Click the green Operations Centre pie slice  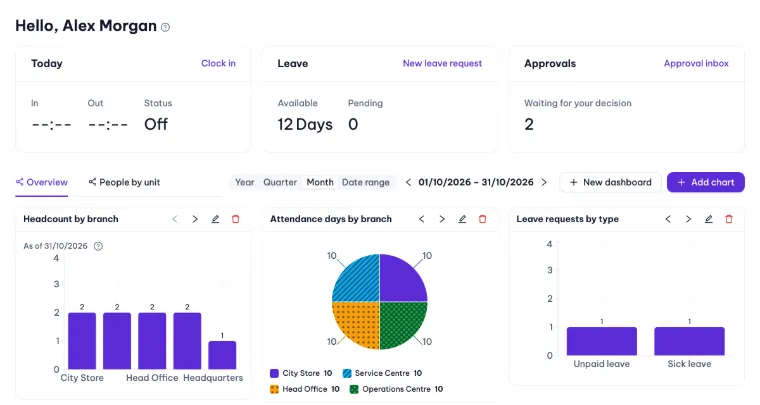(x=399, y=322)
